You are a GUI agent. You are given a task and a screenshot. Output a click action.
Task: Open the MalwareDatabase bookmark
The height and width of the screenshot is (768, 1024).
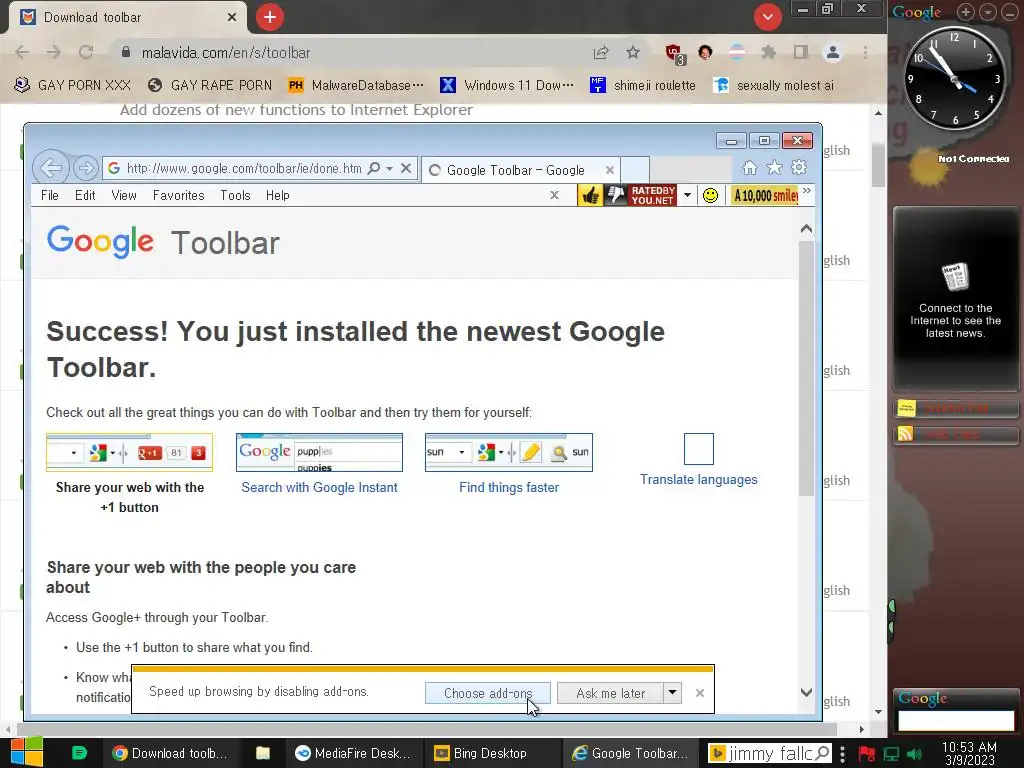pyautogui.click(x=356, y=85)
